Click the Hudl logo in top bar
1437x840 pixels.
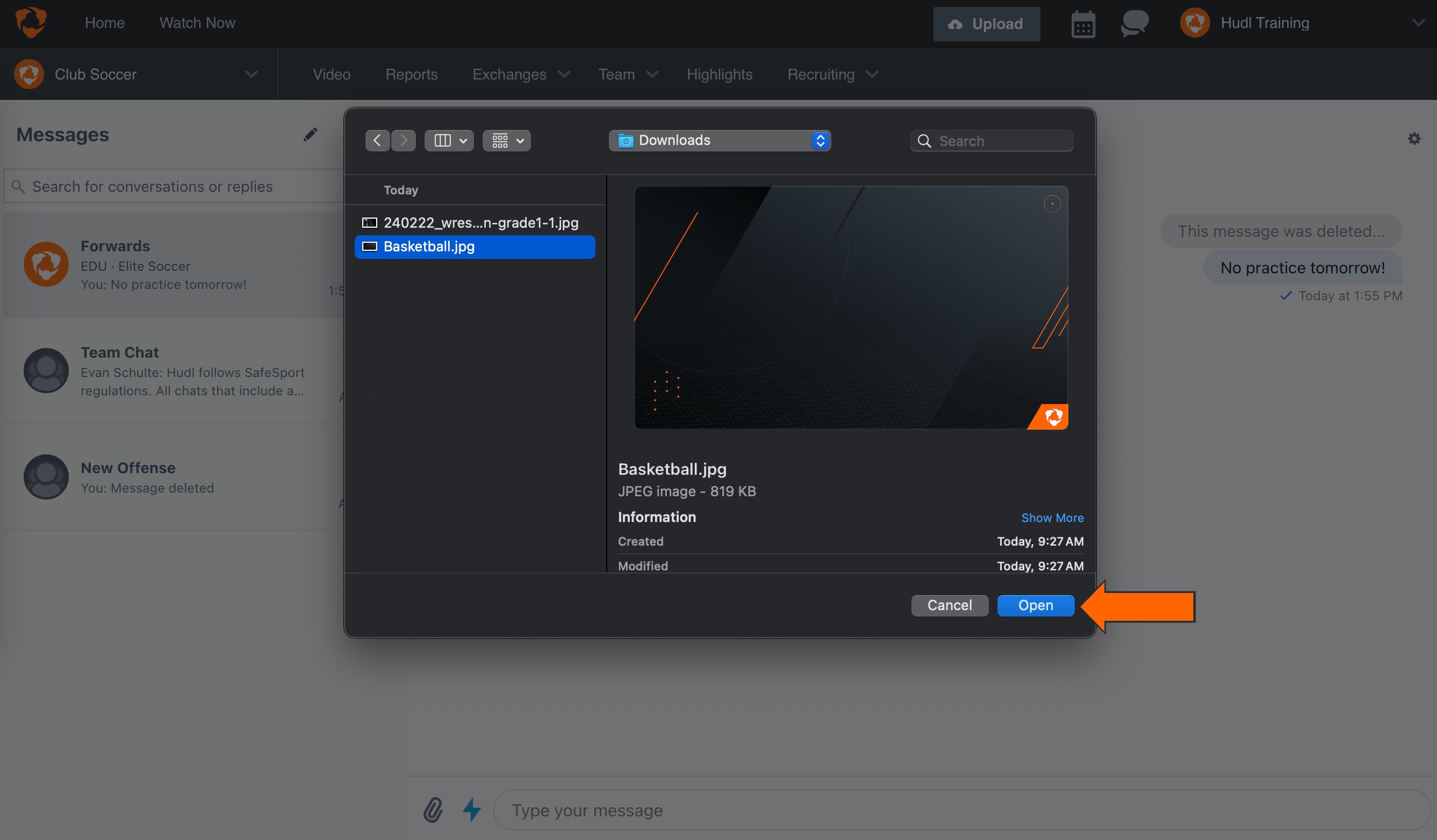(31, 23)
